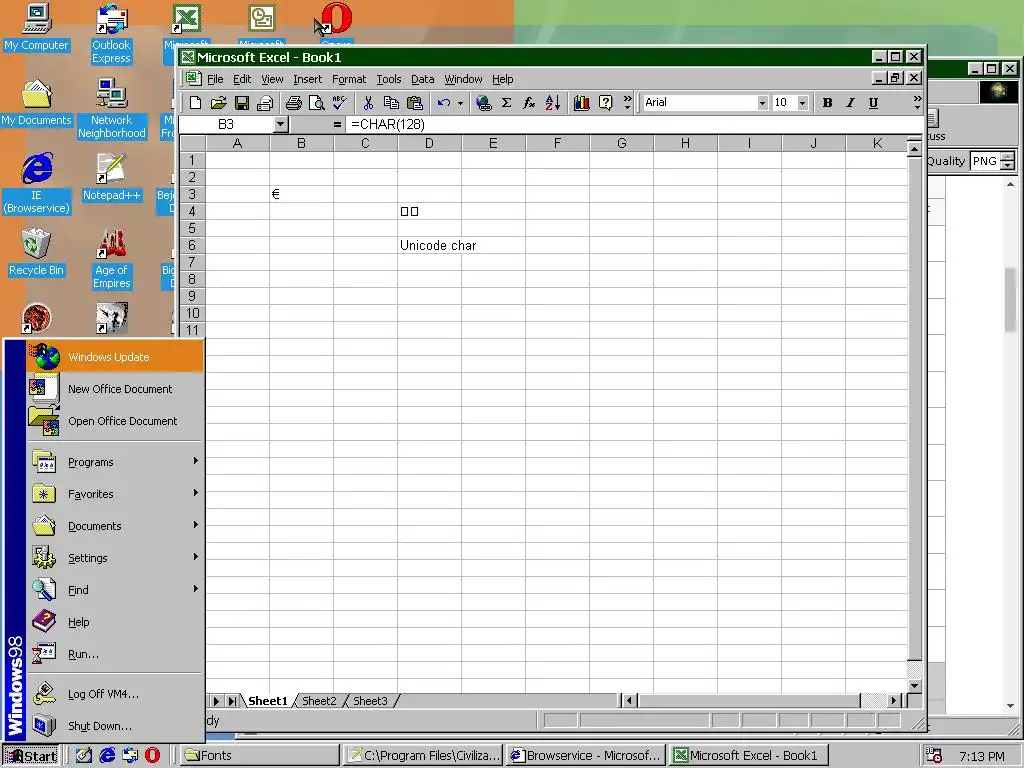The height and width of the screenshot is (768, 1024).
Task: Undo the last action with Undo arrow
Action: pos(444,103)
